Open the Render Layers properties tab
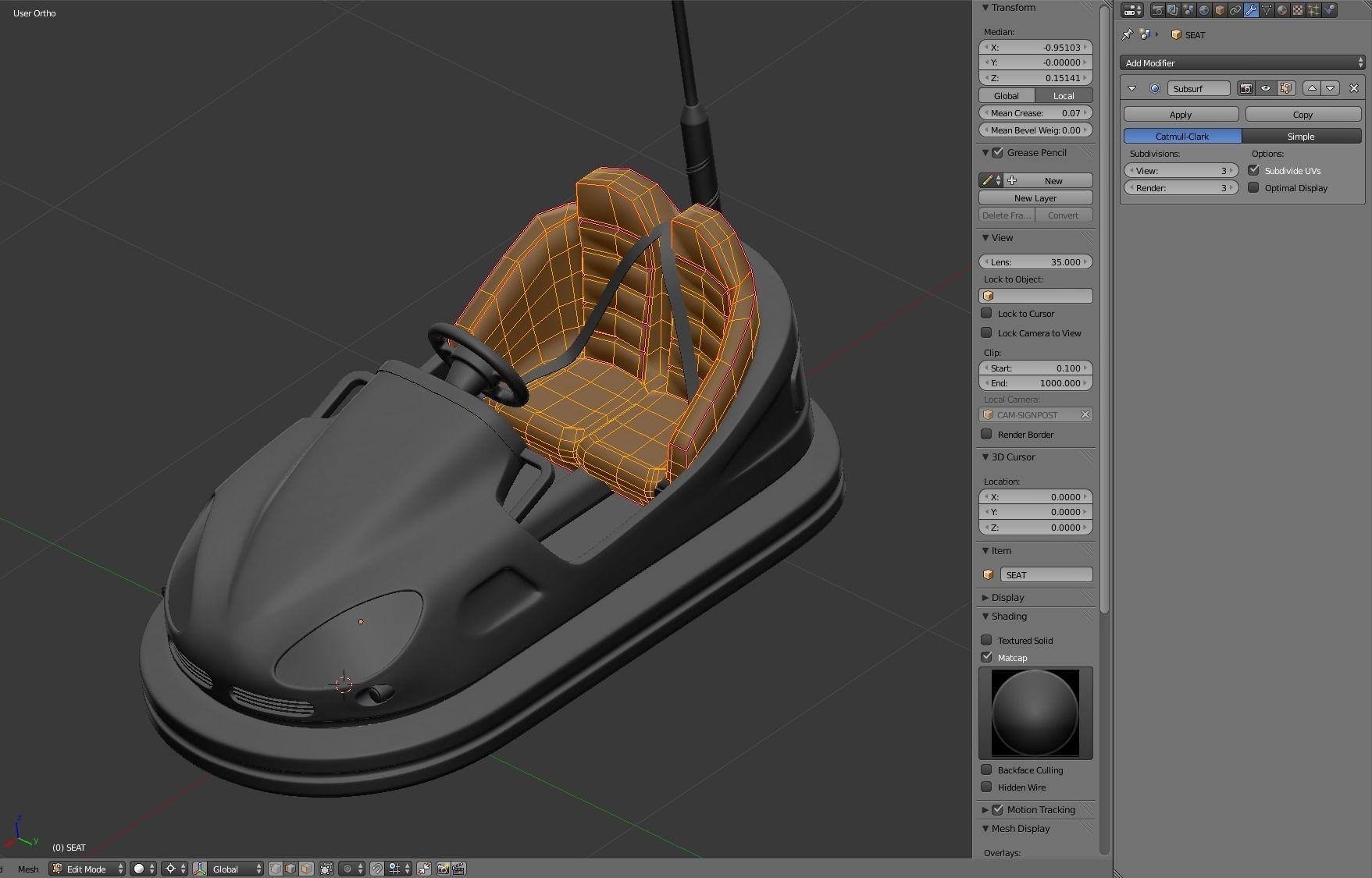This screenshot has width=1372, height=878. tap(1174, 10)
